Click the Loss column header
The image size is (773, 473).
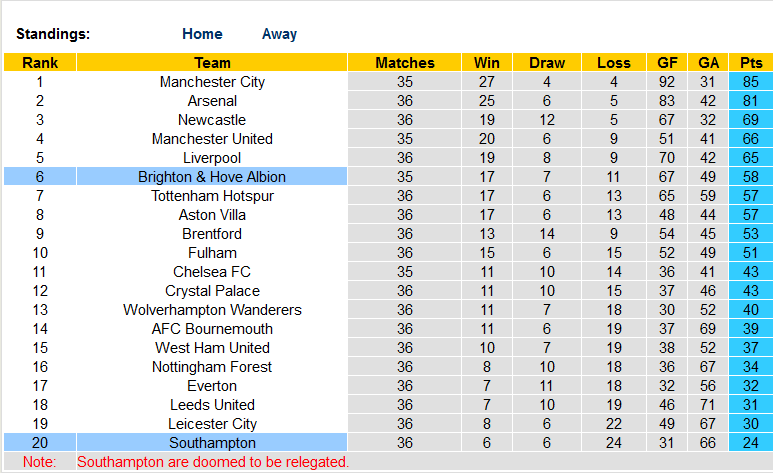(x=614, y=63)
